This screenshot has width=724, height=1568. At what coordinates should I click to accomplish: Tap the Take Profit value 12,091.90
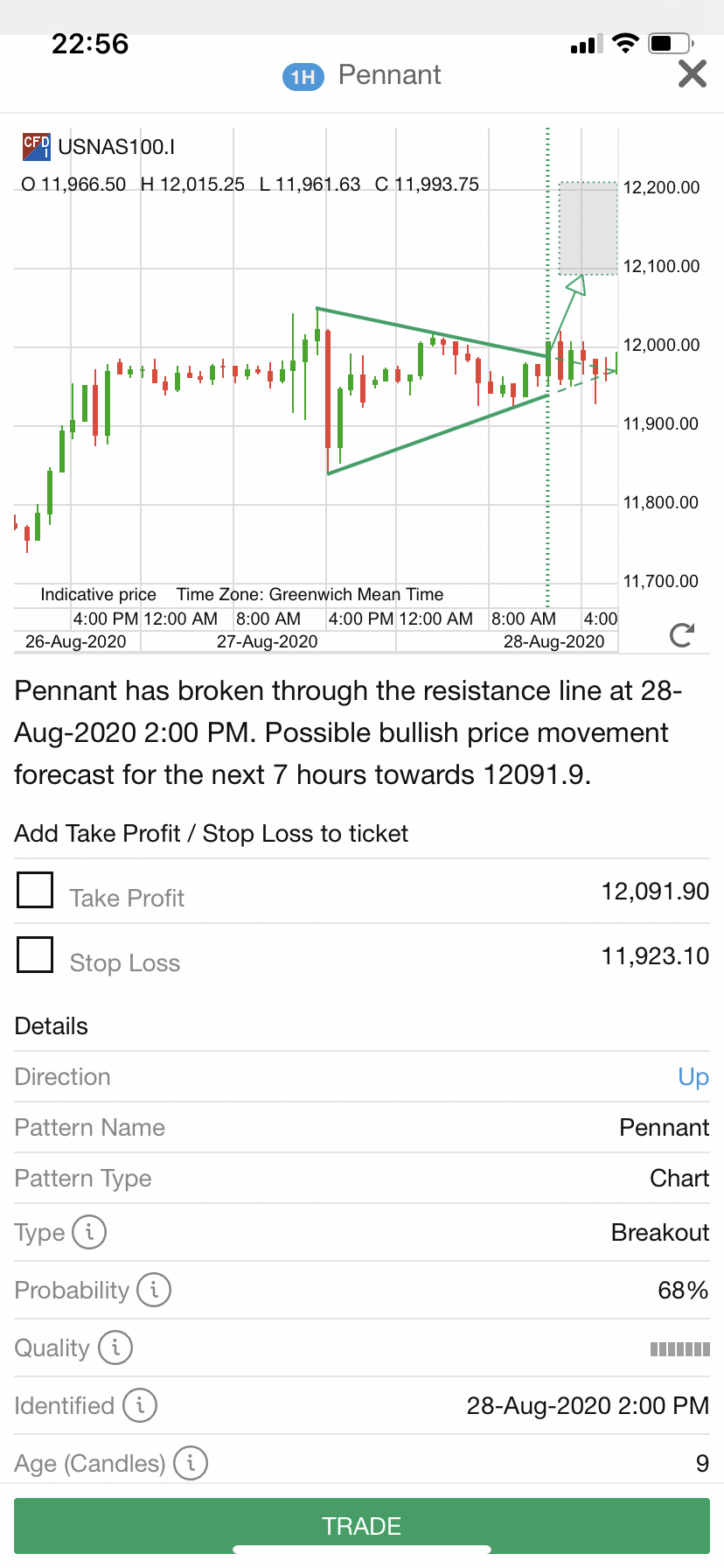(655, 892)
